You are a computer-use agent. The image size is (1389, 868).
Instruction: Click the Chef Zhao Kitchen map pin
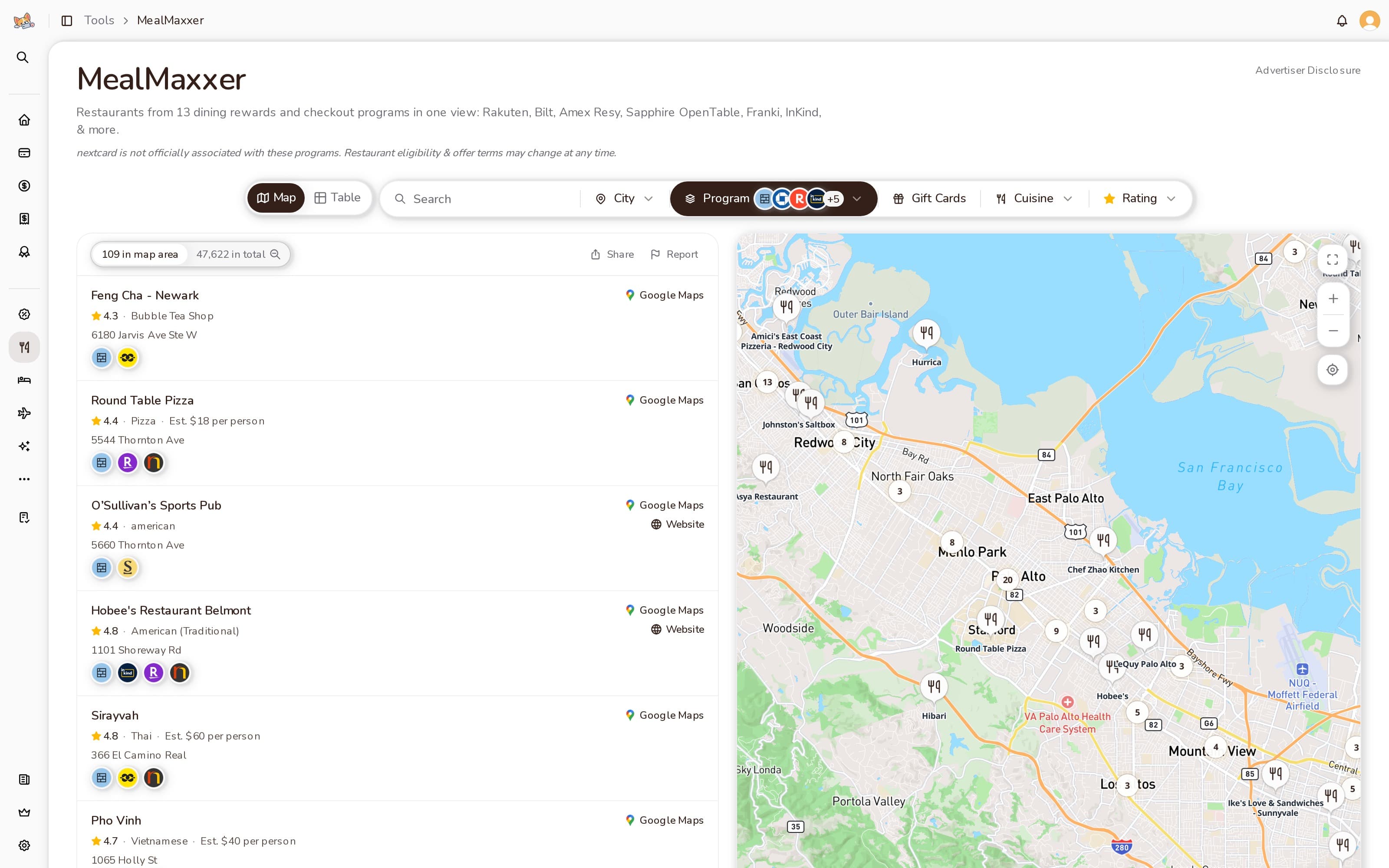pyautogui.click(x=1103, y=540)
